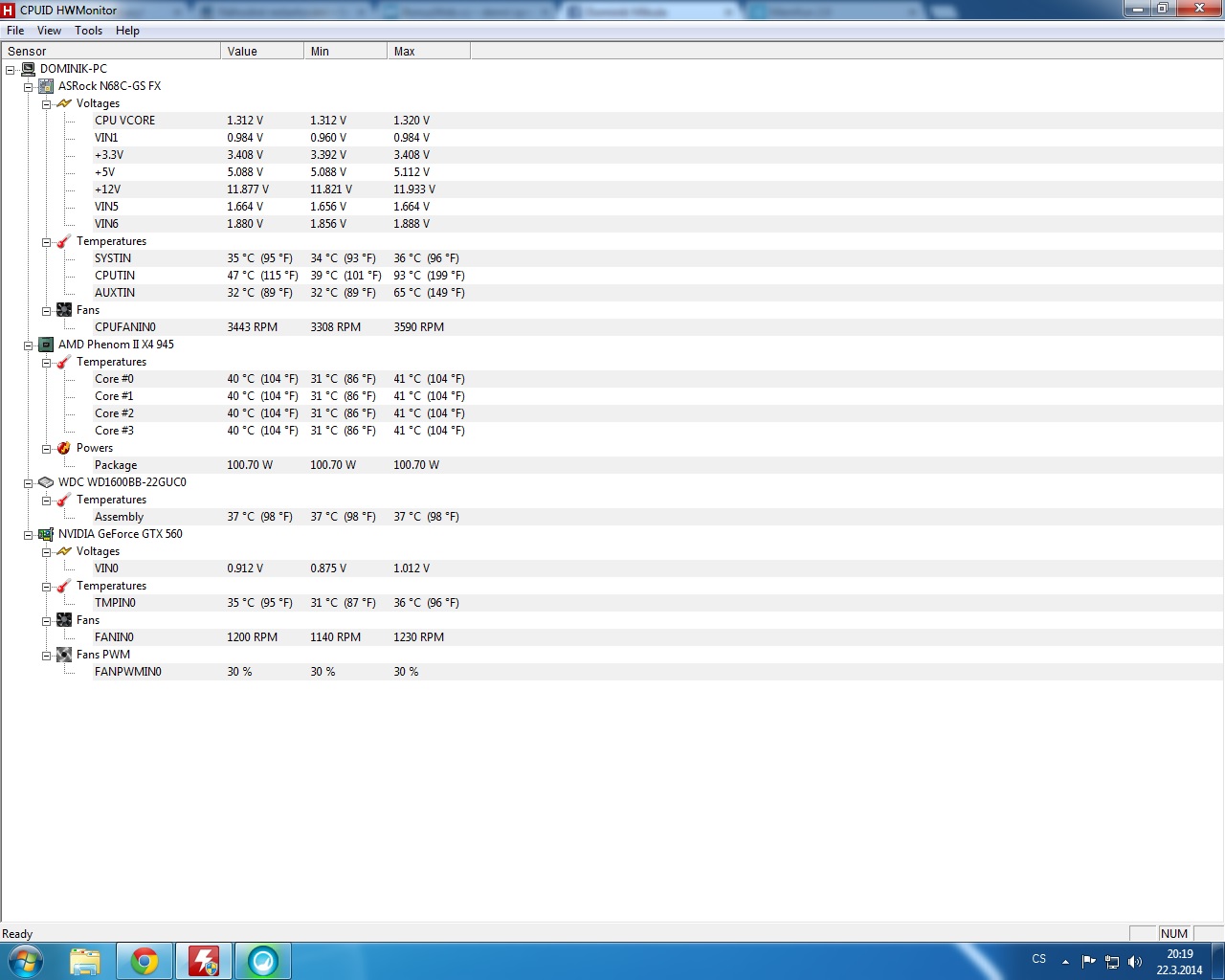The width and height of the screenshot is (1225, 980).
Task: Open Google Chrome from the taskbar
Action: pos(145,961)
